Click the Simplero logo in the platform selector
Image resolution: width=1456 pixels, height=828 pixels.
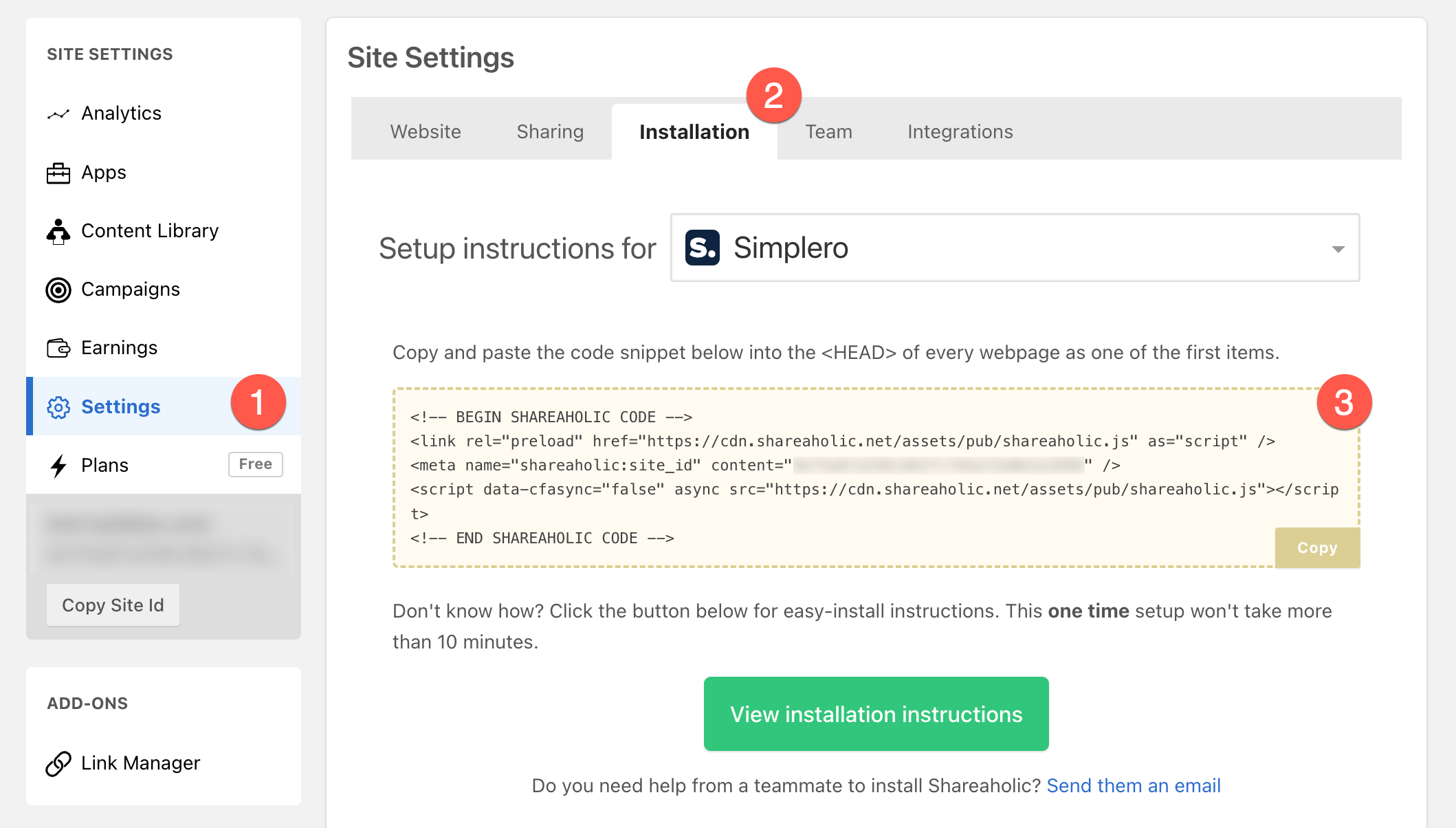702,248
